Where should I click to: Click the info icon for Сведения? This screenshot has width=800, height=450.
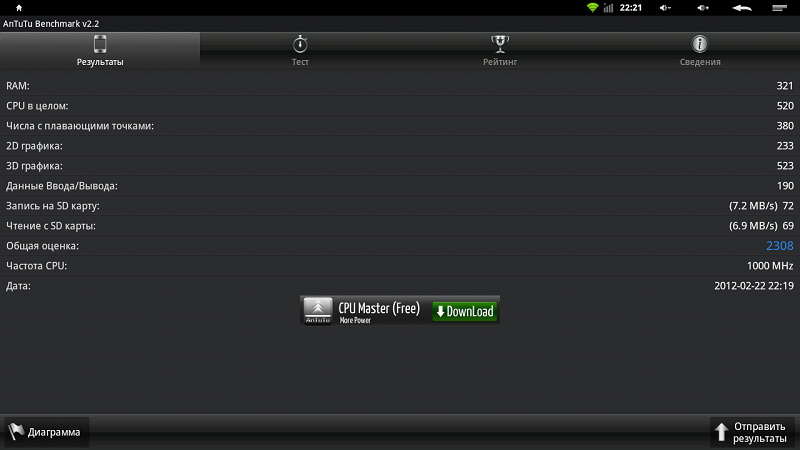(x=699, y=44)
